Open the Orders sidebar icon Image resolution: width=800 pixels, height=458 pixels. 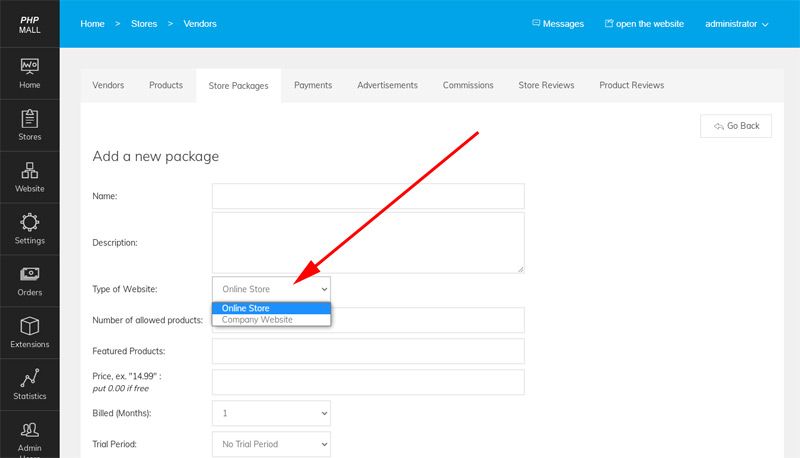[30, 275]
